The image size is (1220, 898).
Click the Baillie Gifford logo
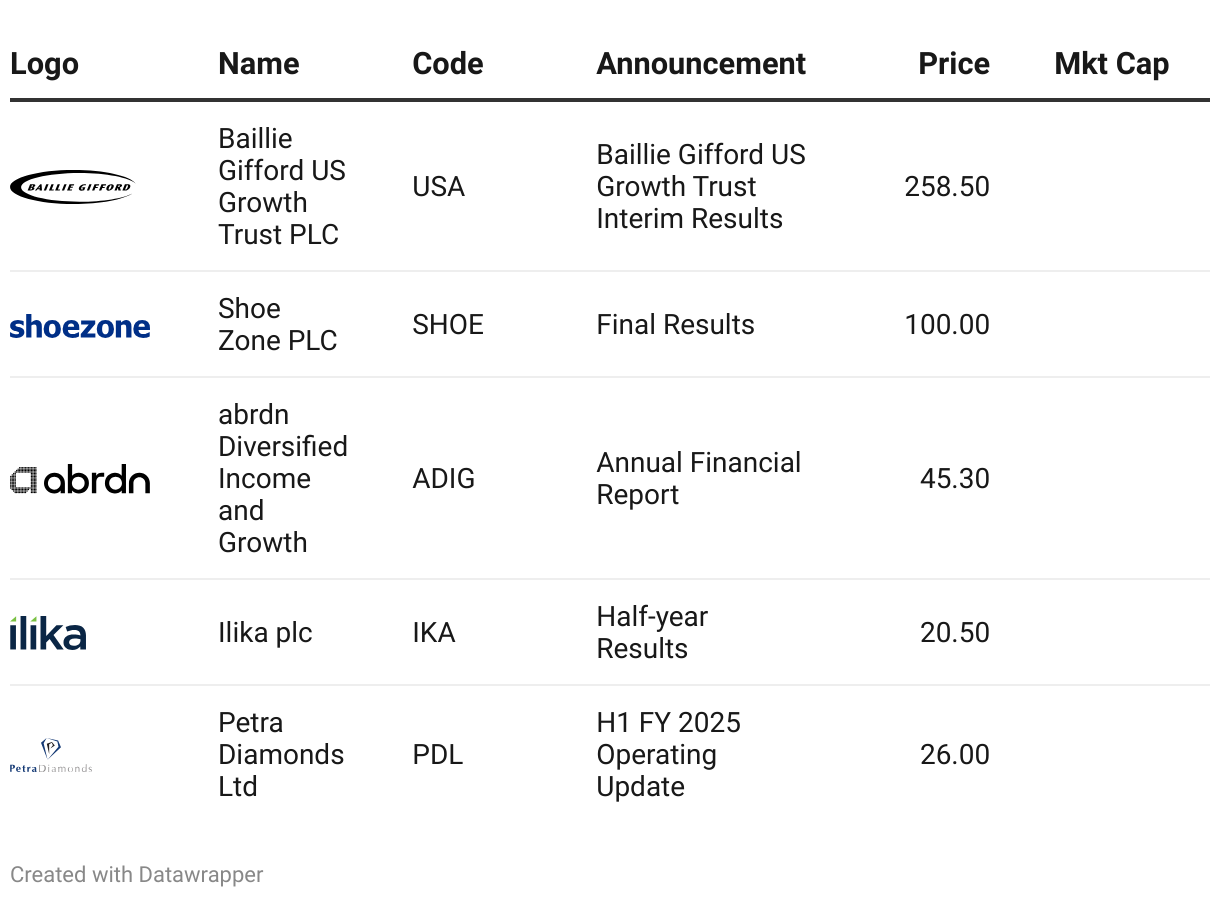72,187
